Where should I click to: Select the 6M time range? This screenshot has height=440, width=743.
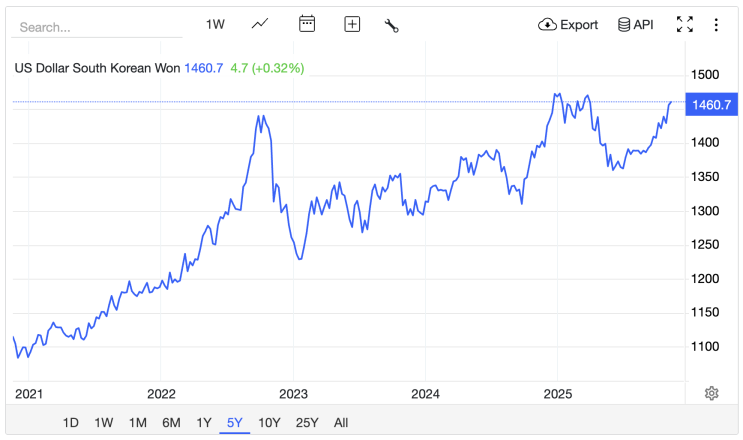click(171, 422)
